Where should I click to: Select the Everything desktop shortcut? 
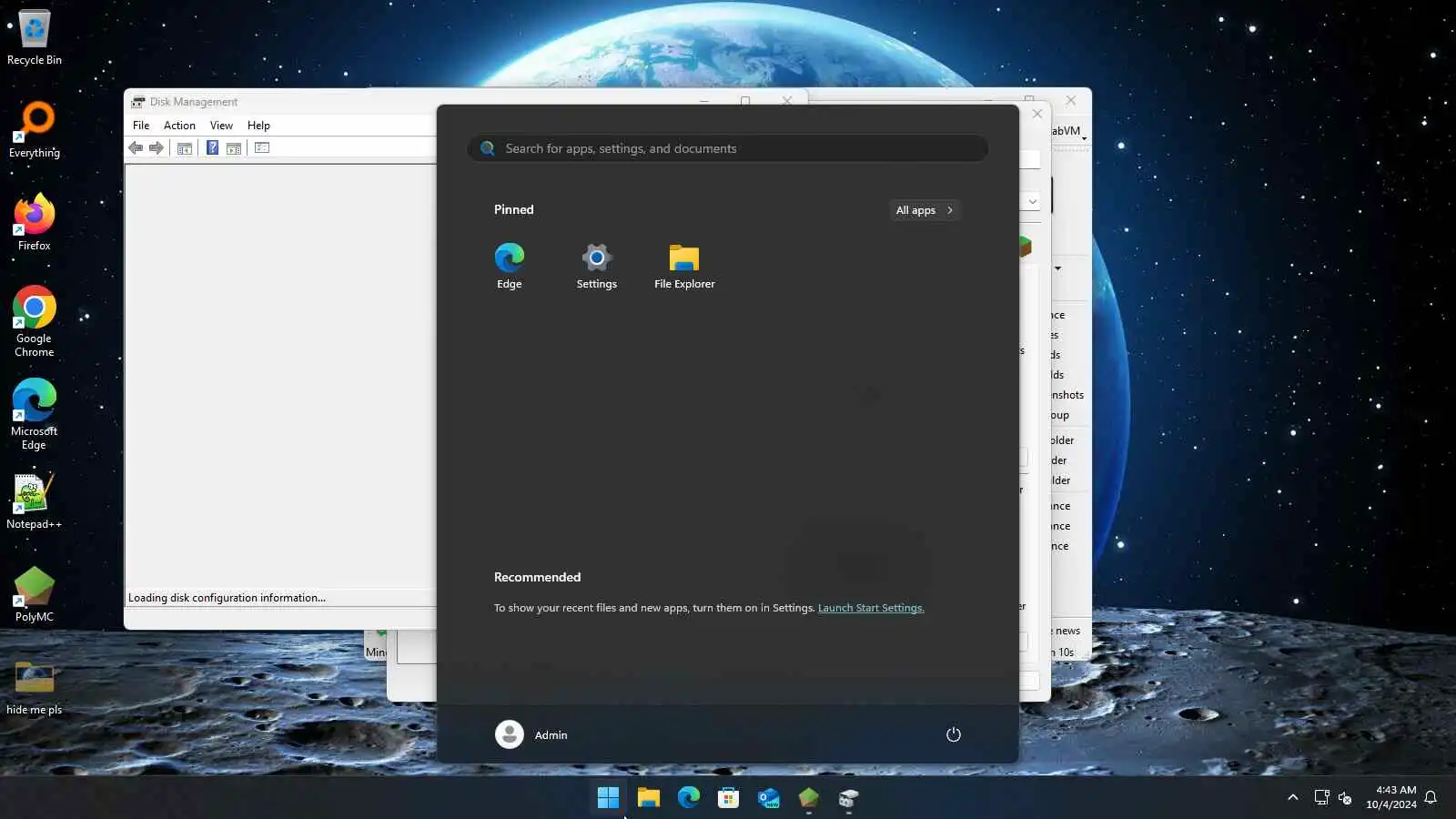[x=35, y=130]
